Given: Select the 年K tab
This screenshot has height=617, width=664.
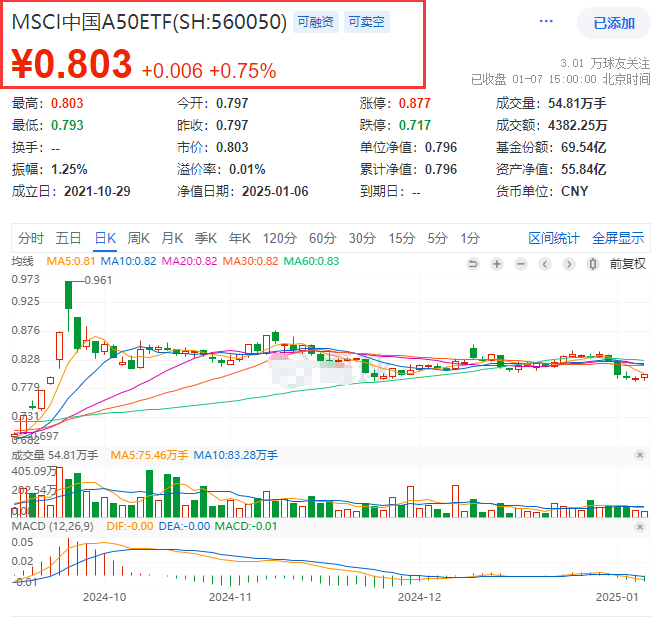Looking at the screenshot, I should [239, 238].
